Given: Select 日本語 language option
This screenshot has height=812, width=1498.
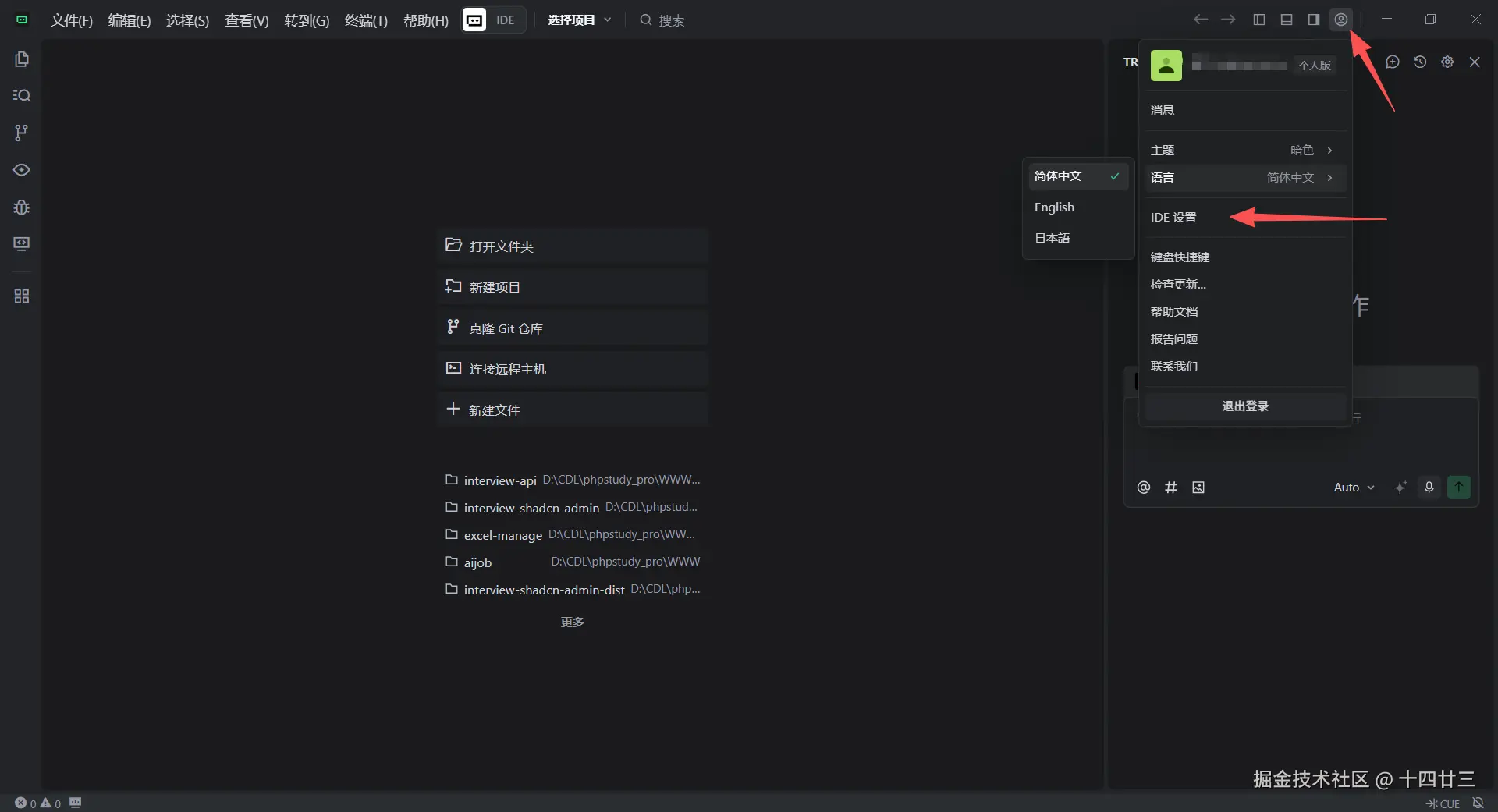Looking at the screenshot, I should 1078,239.
